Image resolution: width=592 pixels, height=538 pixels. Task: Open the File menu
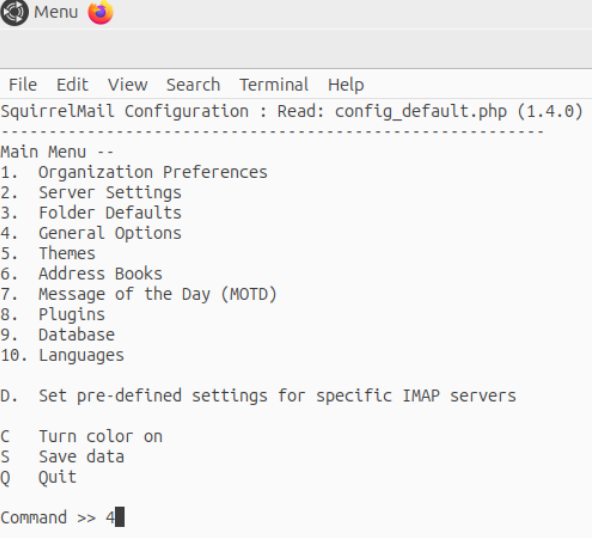coord(23,85)
